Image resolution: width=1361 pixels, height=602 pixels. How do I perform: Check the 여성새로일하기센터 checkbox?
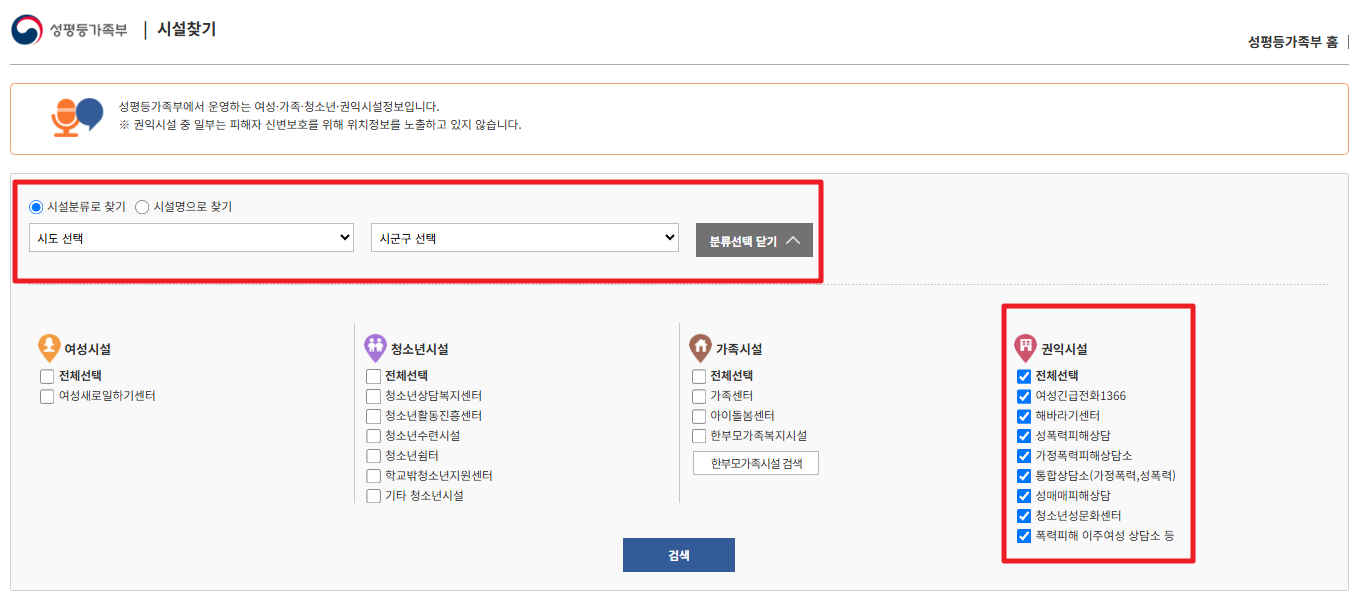coord(46,396)
